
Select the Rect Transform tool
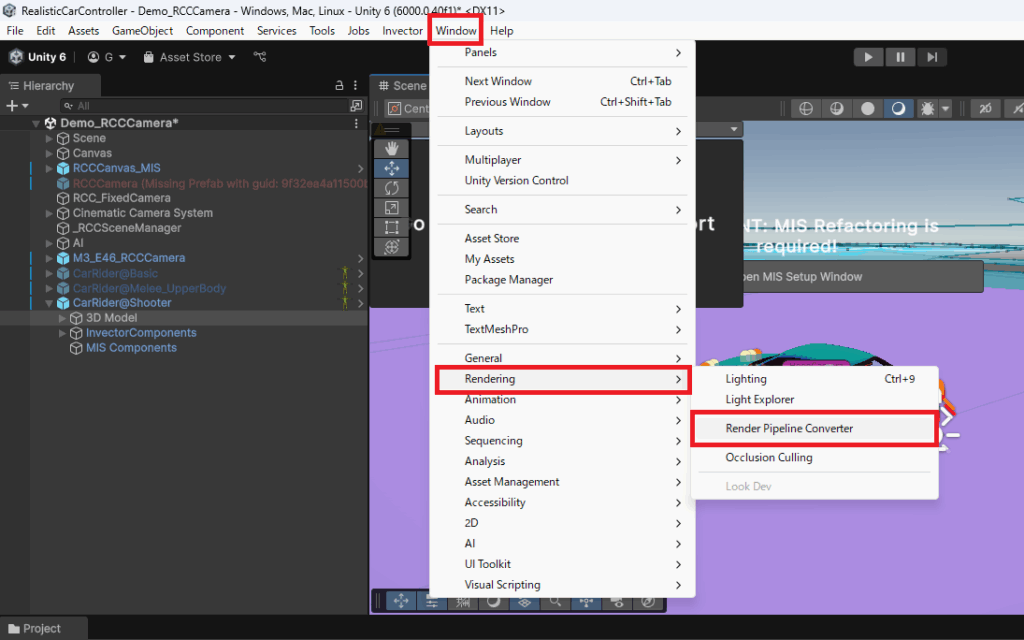tap(391, 227)
